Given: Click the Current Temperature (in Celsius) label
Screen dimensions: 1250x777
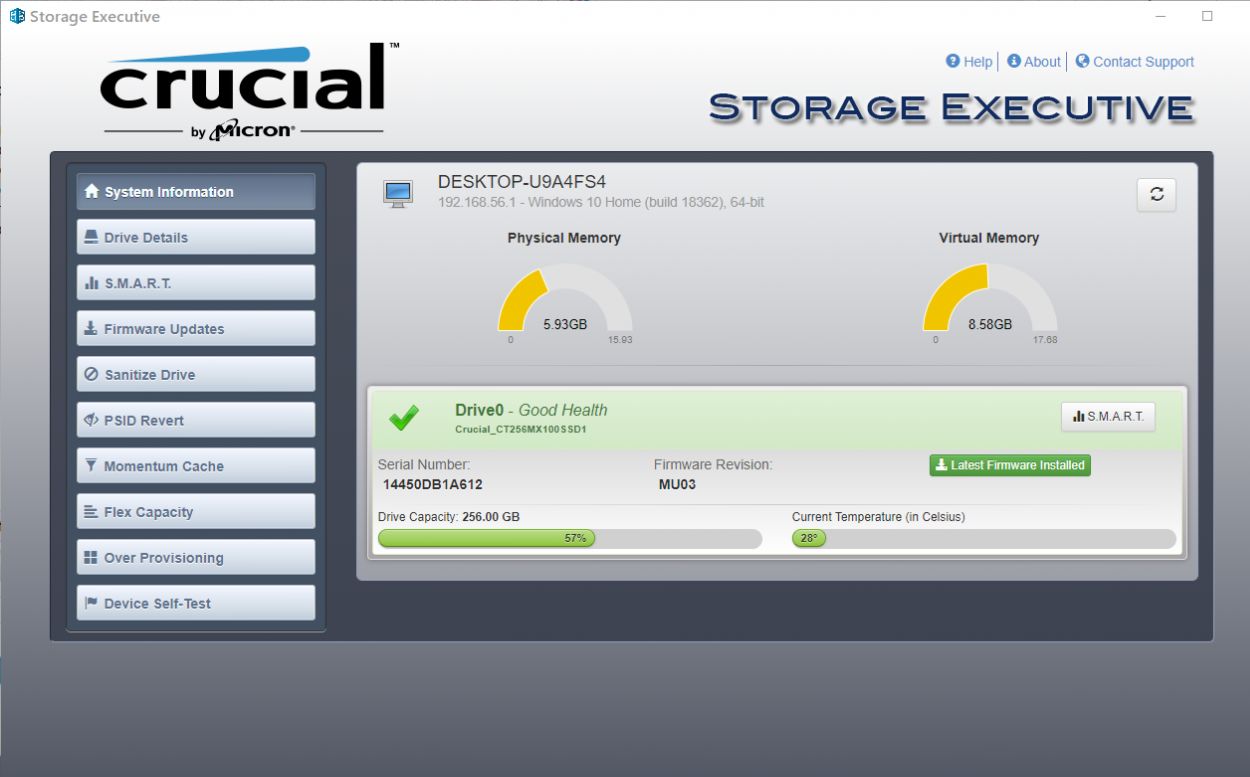Looking at the screenshot, I should point(878,517).
